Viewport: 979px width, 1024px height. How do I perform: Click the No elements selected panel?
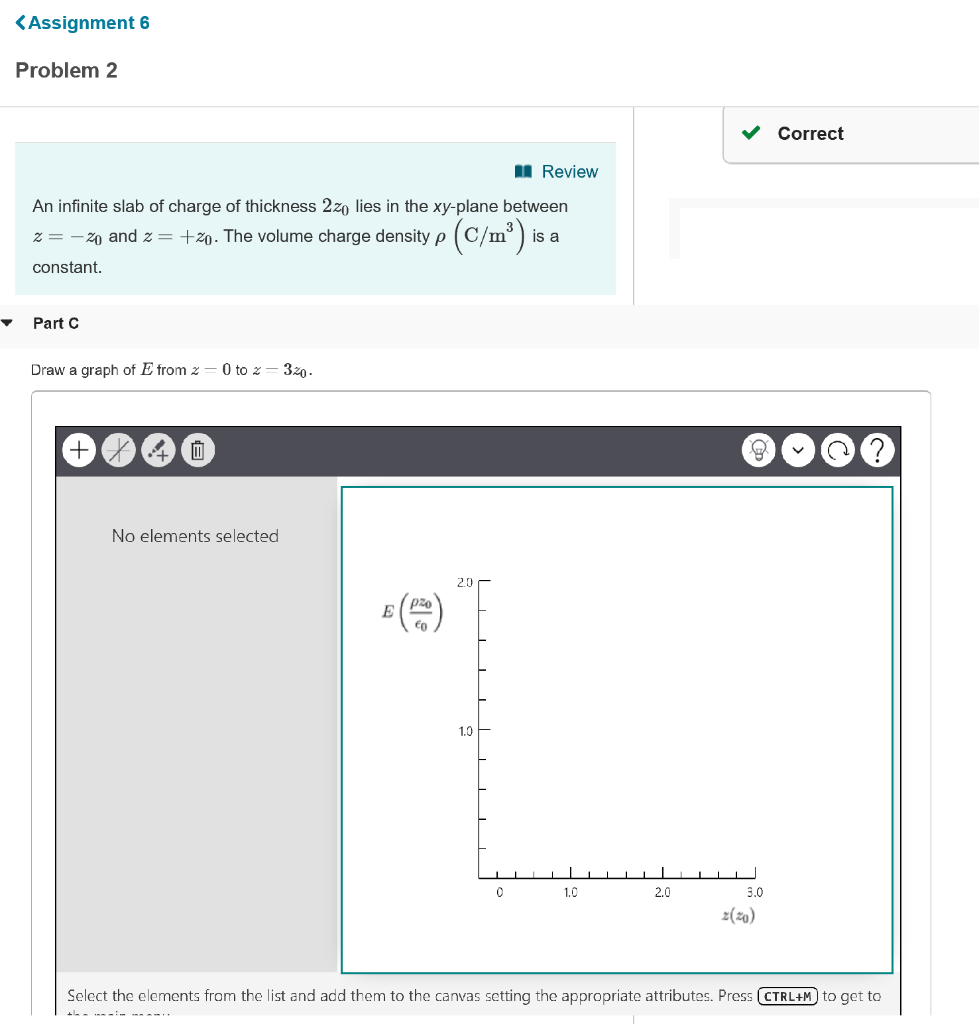196,536
